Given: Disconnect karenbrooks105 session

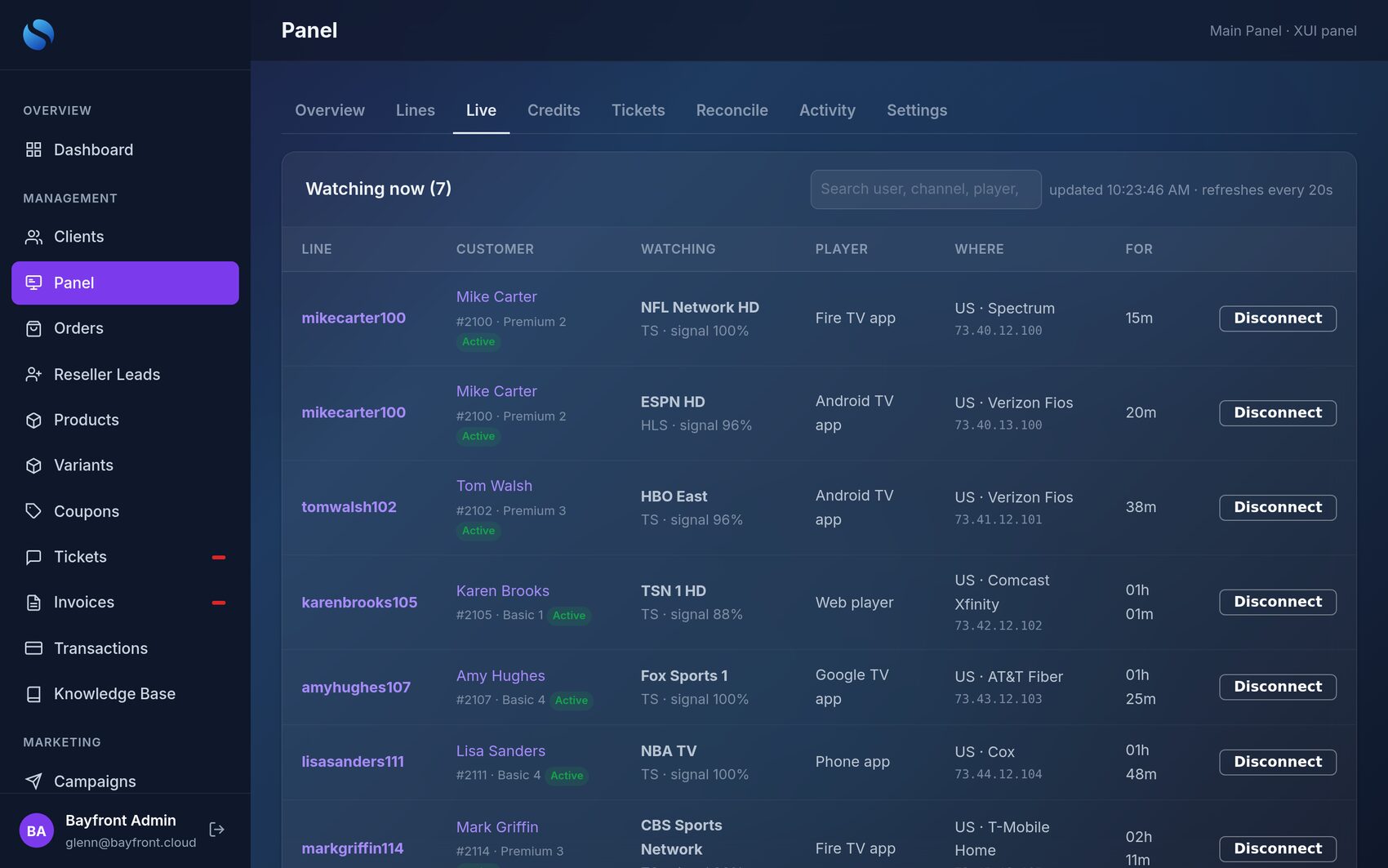Looking at the screenshot, I should point(1278,603).
